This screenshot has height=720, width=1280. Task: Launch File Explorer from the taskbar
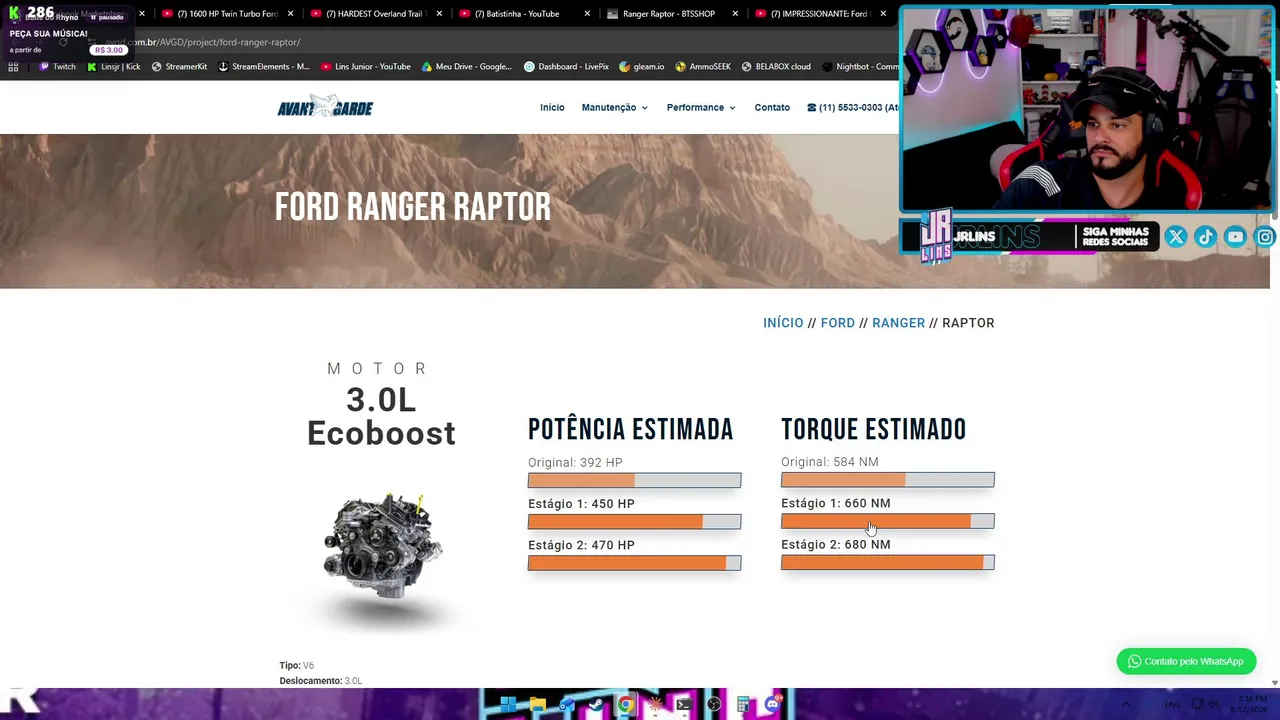[x=537, y=704]
